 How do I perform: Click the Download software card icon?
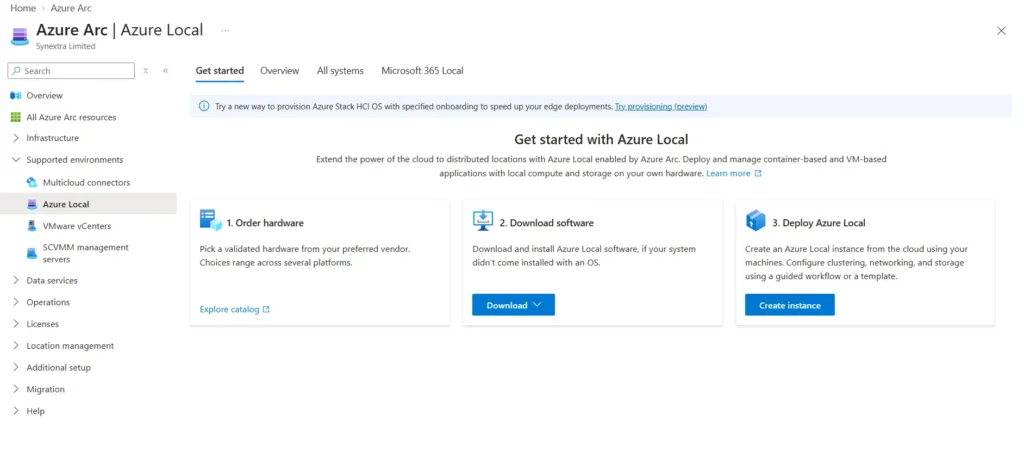483,220
